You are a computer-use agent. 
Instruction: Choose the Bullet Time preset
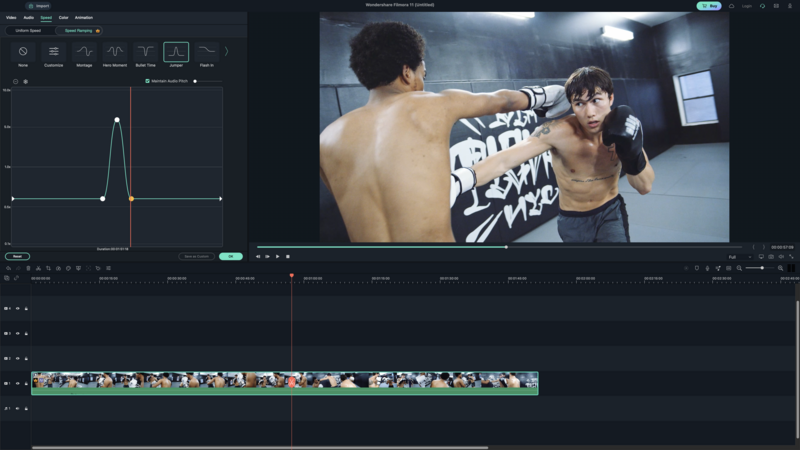(x=145, y=52)
